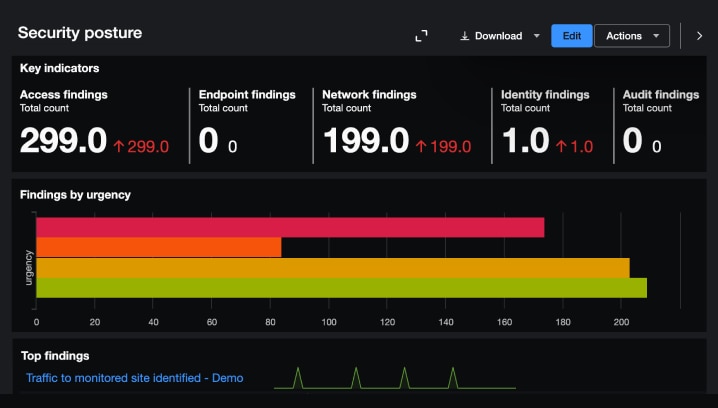Enter full screen mode using the expand icon
This screenshot has height=408, width=718.
[x=422, y=36]
